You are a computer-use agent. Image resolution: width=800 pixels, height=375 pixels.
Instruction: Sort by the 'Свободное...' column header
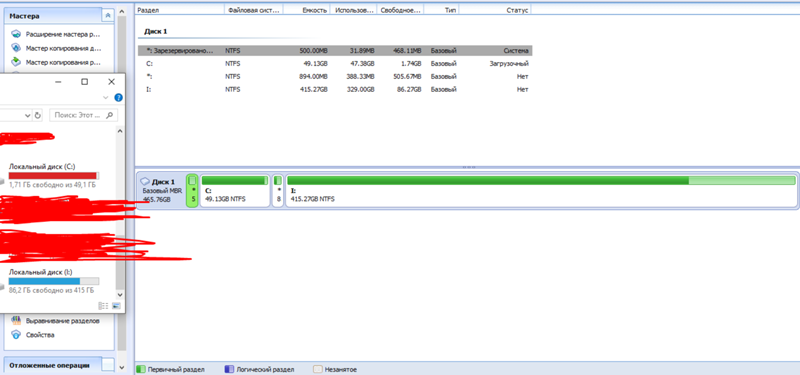tap(401, 10)
